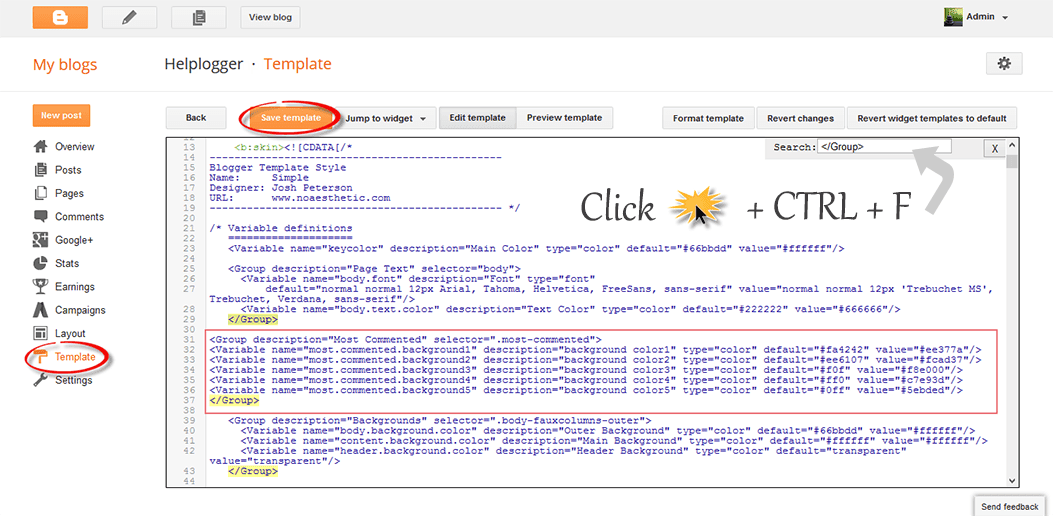Click the Group description "Most Commented" line
Screen dimensions: 1053x516
pyautogui.click(x=406, y=339)
